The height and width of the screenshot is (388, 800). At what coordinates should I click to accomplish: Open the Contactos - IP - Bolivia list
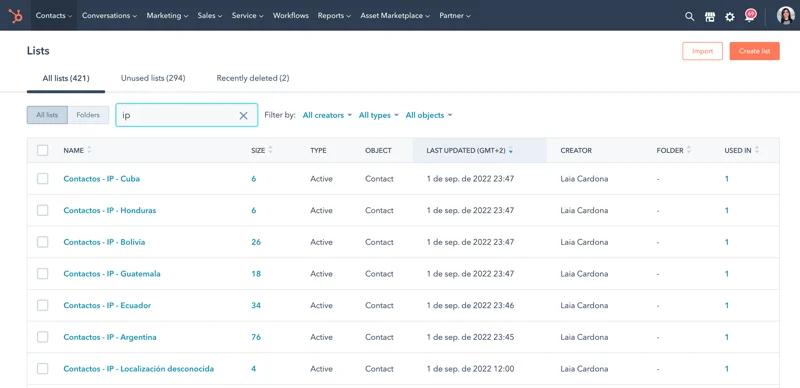[104, 242]
